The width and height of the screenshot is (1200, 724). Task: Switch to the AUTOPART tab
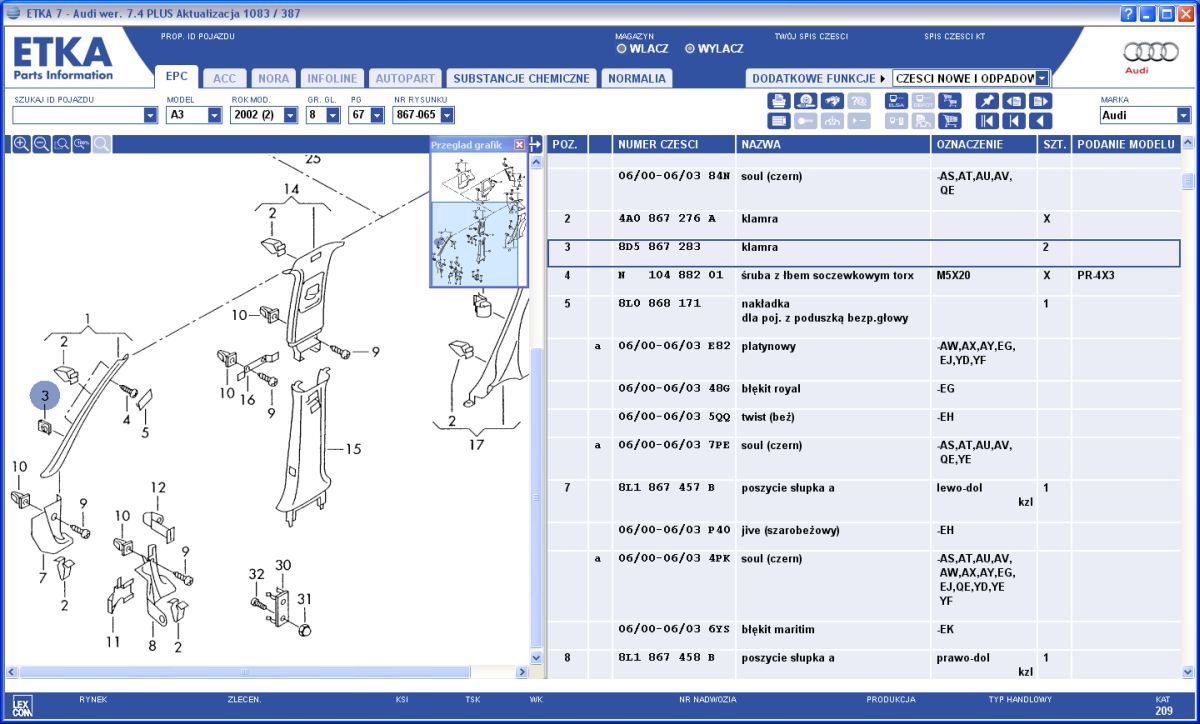[405, 78]
